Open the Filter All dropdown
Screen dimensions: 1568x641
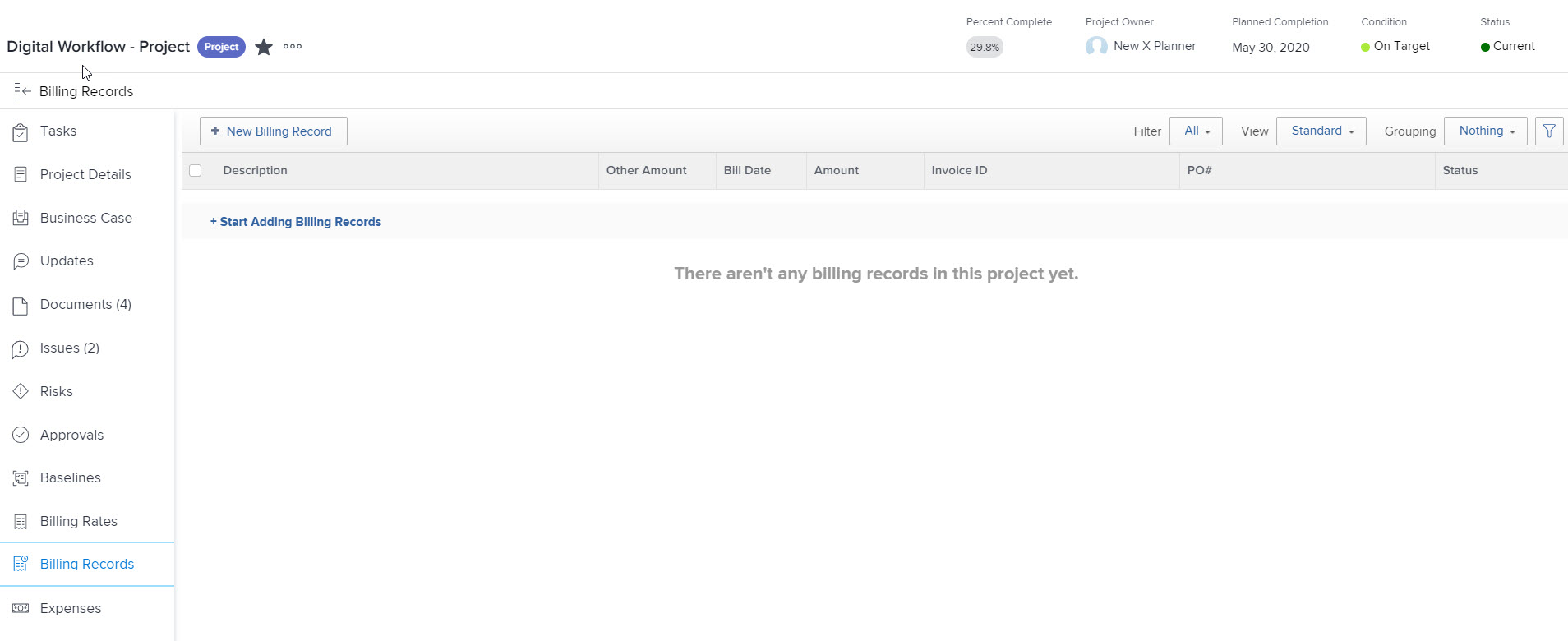pos(1196,131)
